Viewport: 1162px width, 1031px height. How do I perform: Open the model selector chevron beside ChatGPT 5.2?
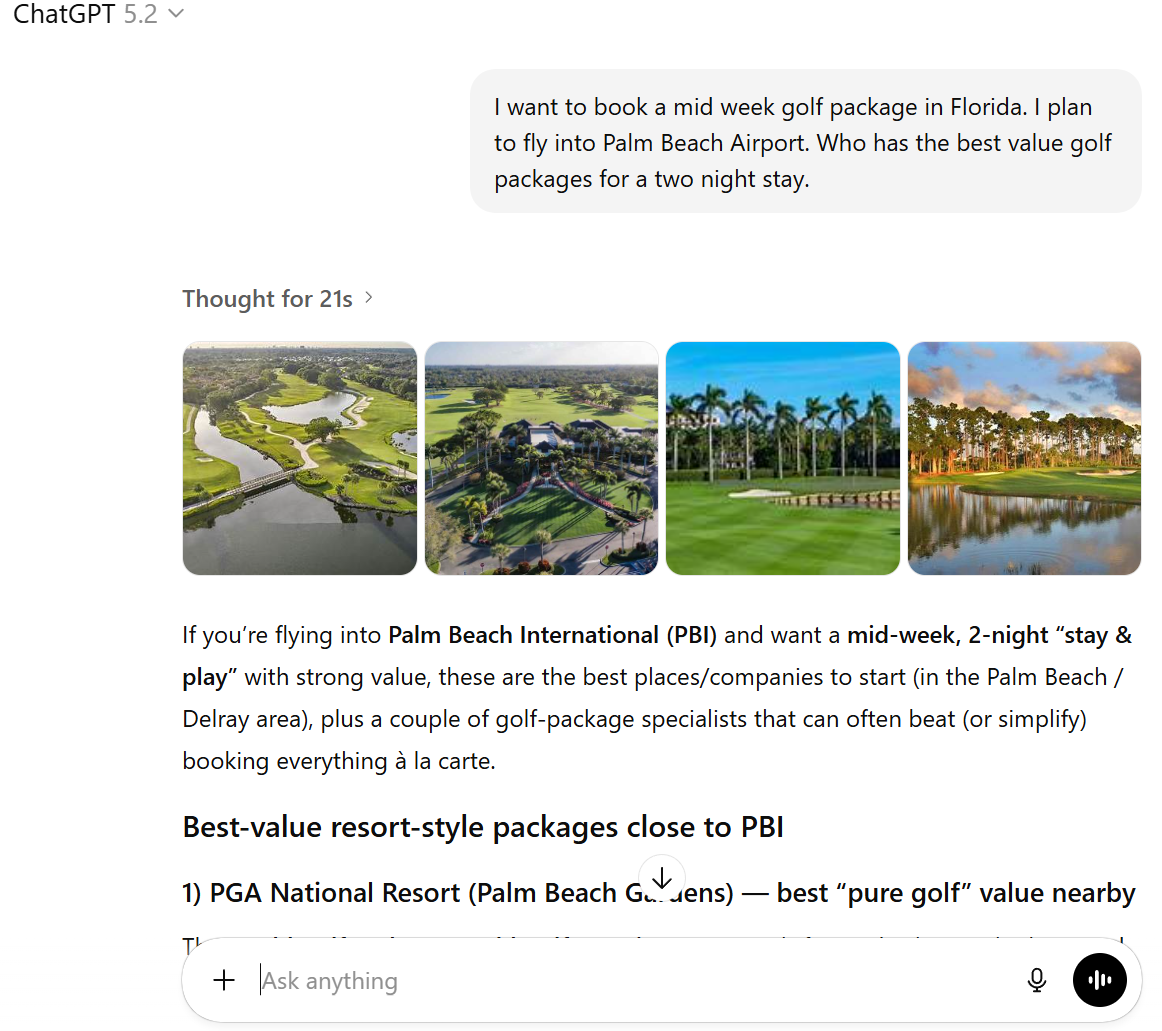pos(176,14)
